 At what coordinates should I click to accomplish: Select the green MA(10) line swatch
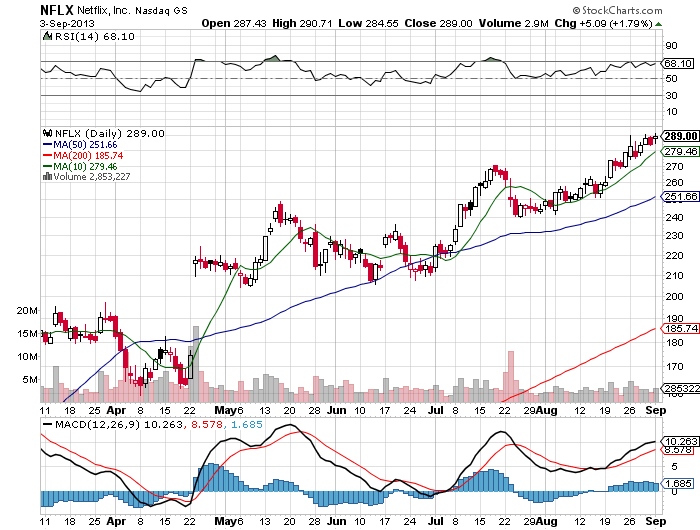(47, 167)
